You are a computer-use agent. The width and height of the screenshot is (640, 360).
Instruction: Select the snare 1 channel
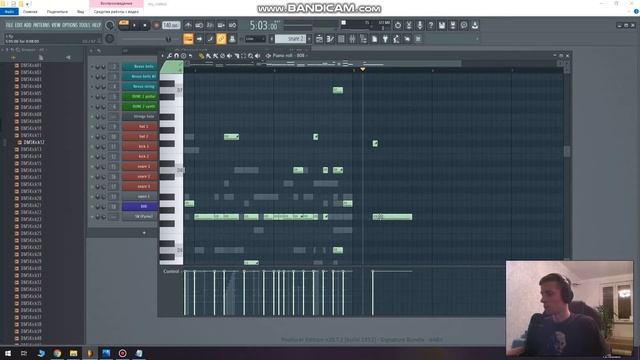tap(140, 167)
